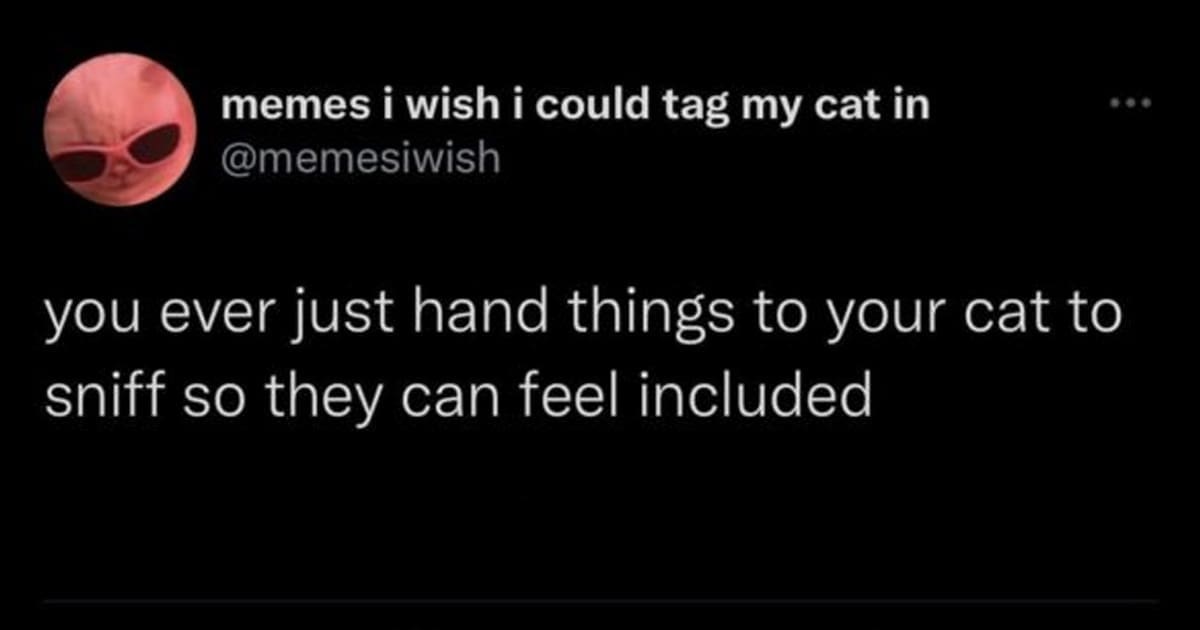The width and height of the screenshot is (1200, 630).
Task: Click the divider line below the tweet
Action: [600, 602]
